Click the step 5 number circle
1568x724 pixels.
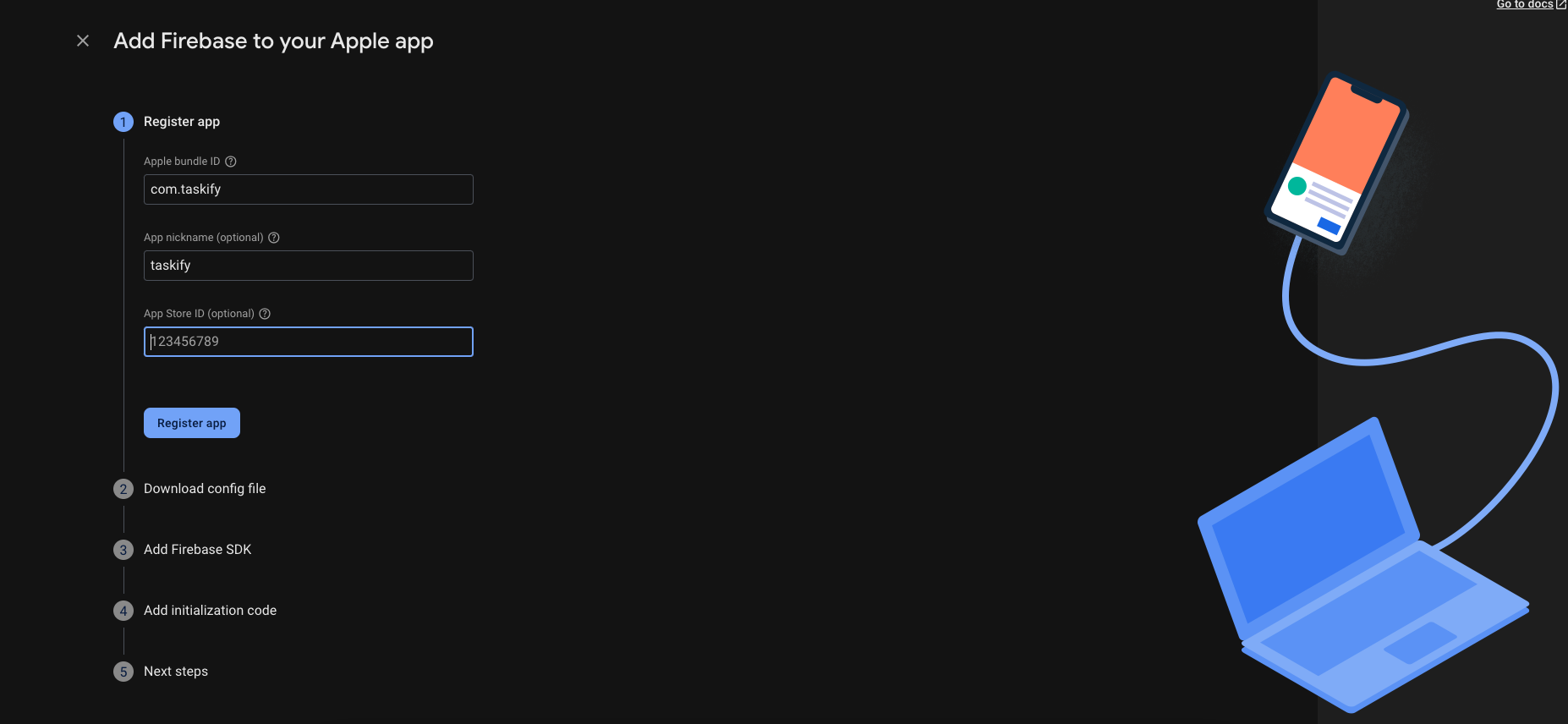click(x=123, y=672)
